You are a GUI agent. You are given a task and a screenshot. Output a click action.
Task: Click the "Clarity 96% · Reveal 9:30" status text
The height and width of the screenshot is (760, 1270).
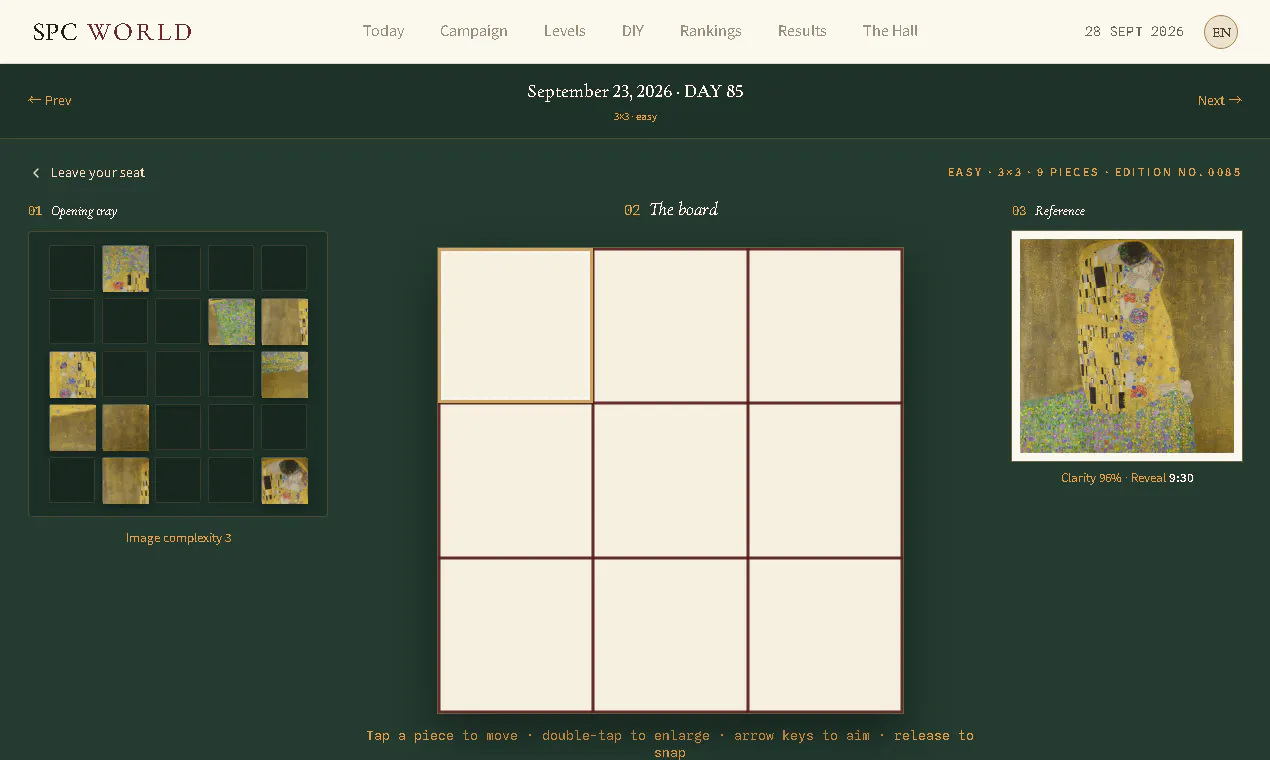point(1127,478)
